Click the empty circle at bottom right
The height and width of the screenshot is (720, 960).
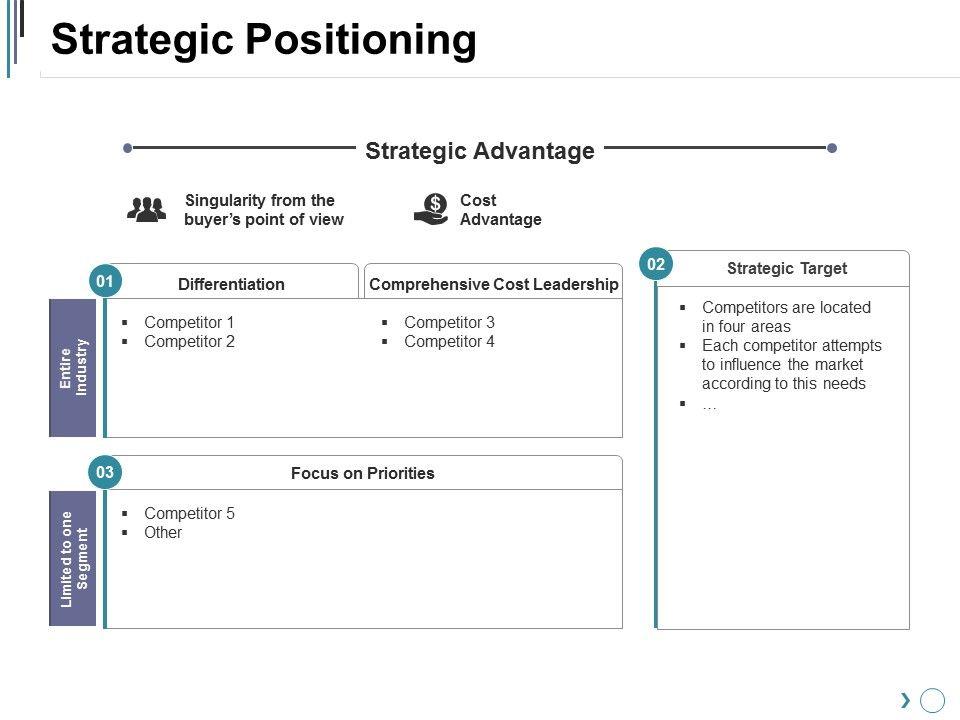click(x=932, y=700)
